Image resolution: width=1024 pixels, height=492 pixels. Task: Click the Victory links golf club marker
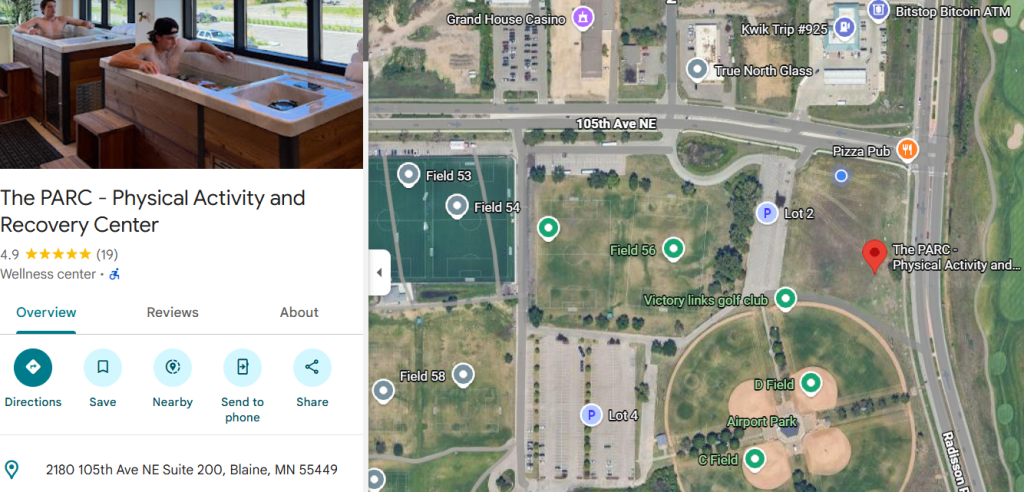point(785,298)
